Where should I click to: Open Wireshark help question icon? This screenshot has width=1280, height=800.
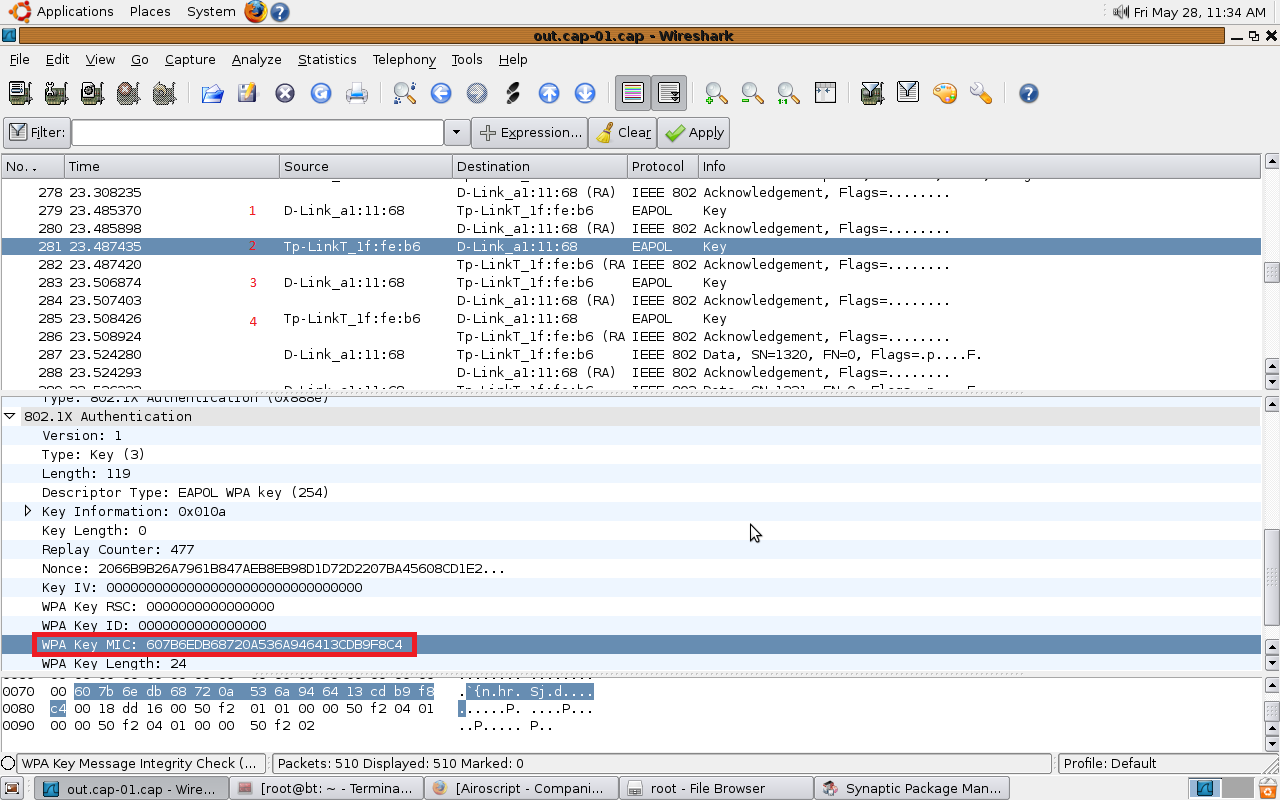1029,93
